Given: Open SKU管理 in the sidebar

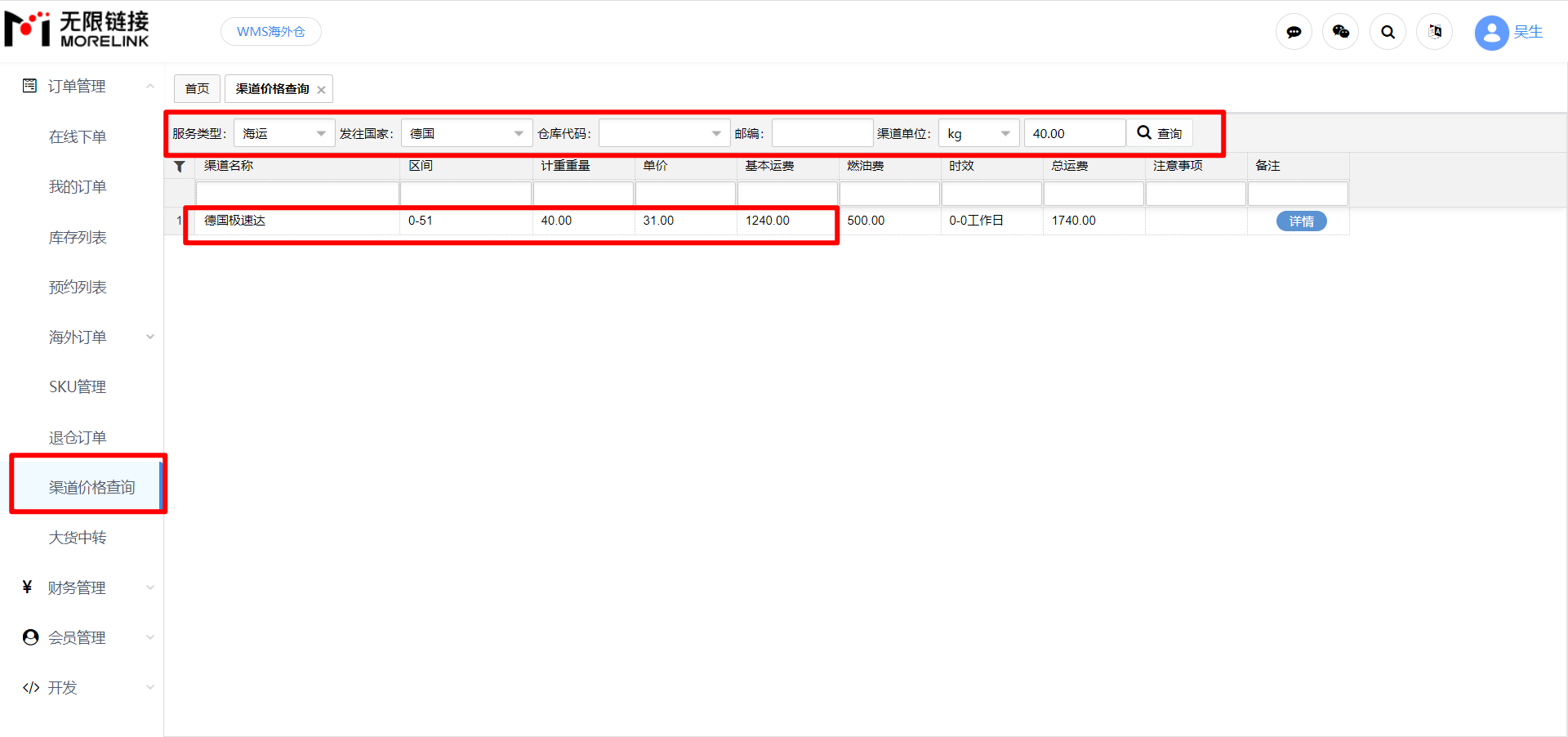Looking at the screenshot, I should [x=78, y=386].
